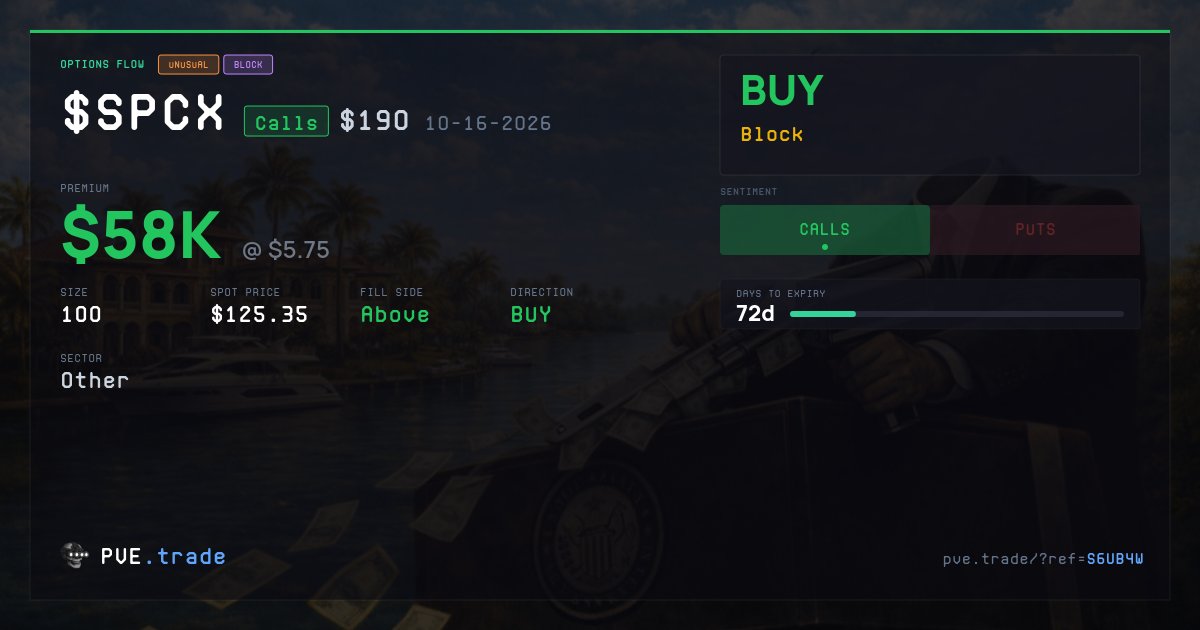Click the 10-16-2026 expiration date
Screen dimensions: 1200x630
pos(488,123)
